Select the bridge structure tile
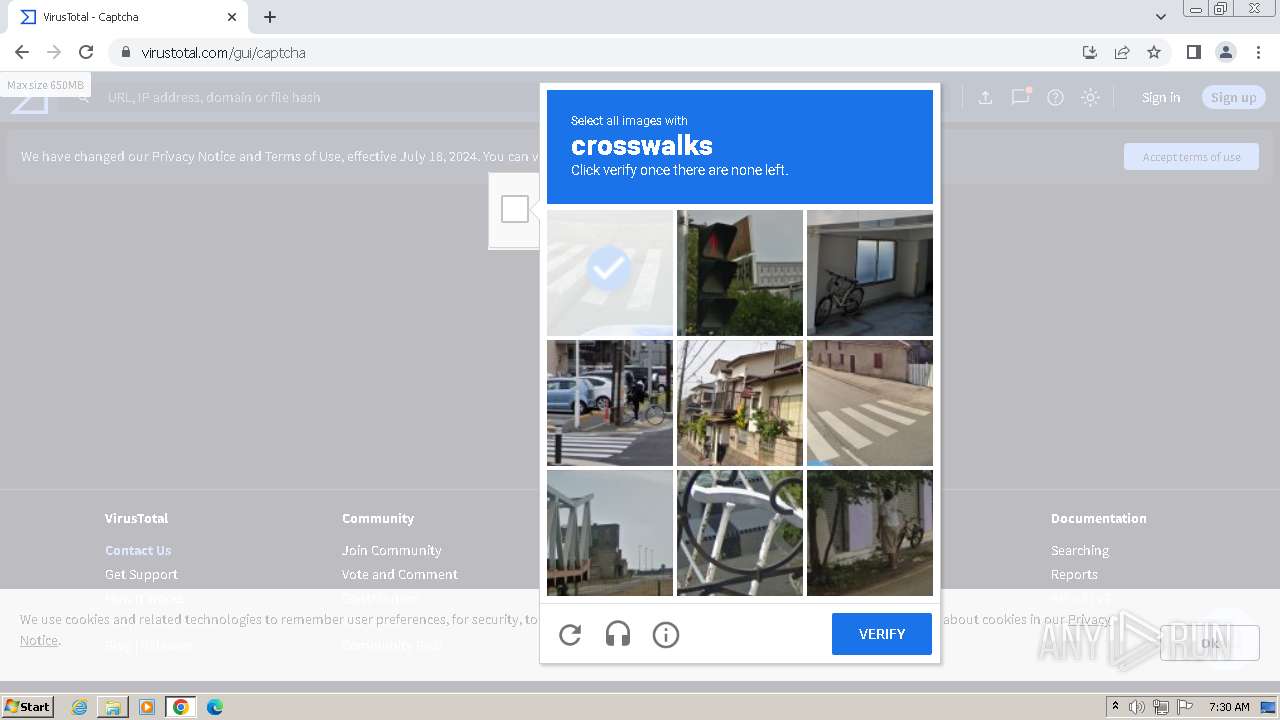 [x=610, y=533]
